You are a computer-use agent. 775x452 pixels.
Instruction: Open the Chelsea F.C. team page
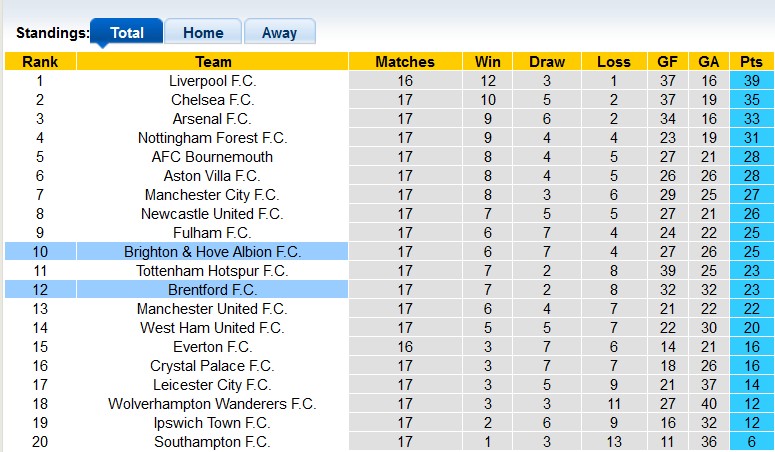click(212, 100)
